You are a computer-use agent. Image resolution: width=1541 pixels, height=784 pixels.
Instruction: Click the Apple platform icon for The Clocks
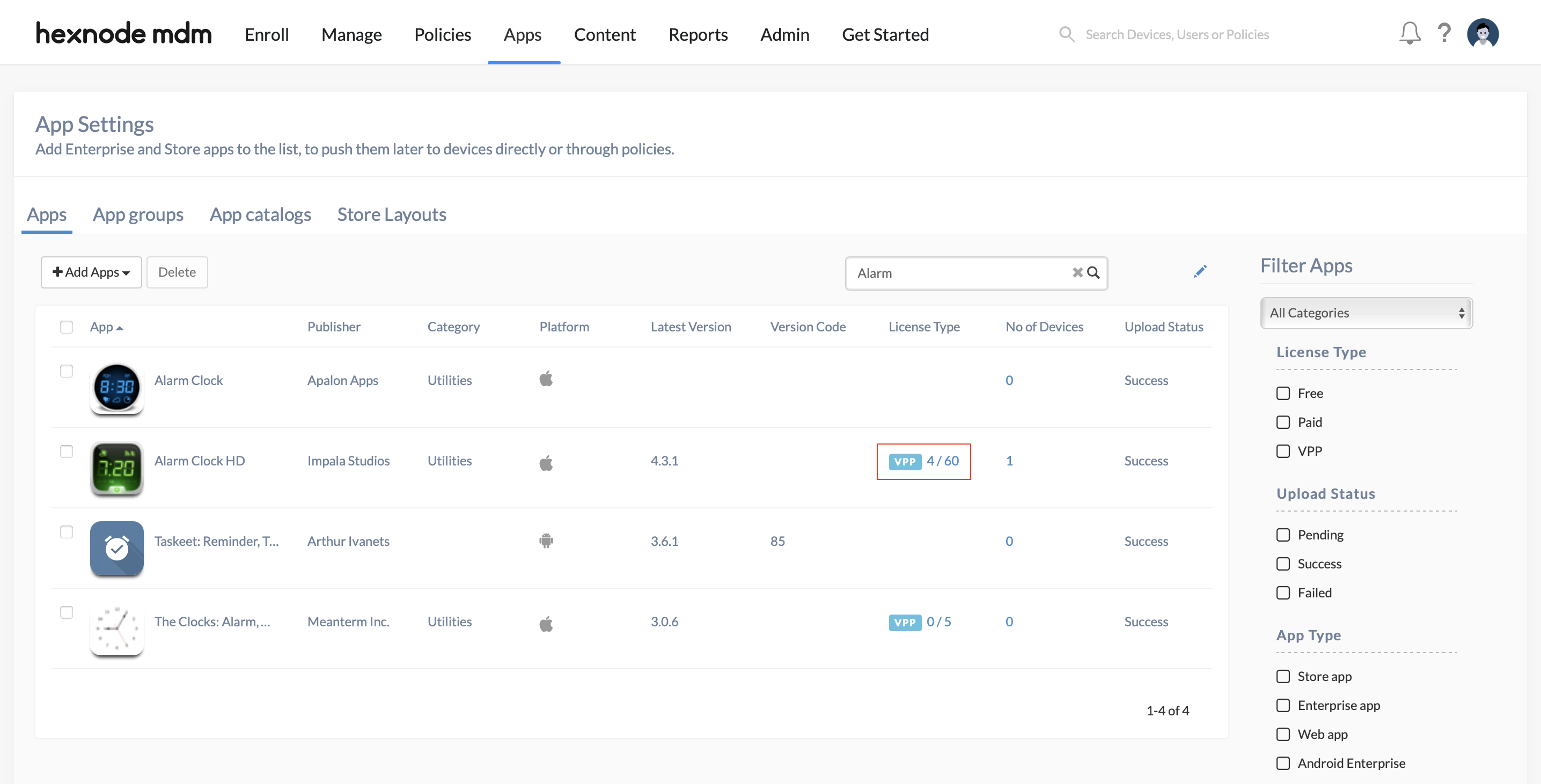[x=546, y=623]
